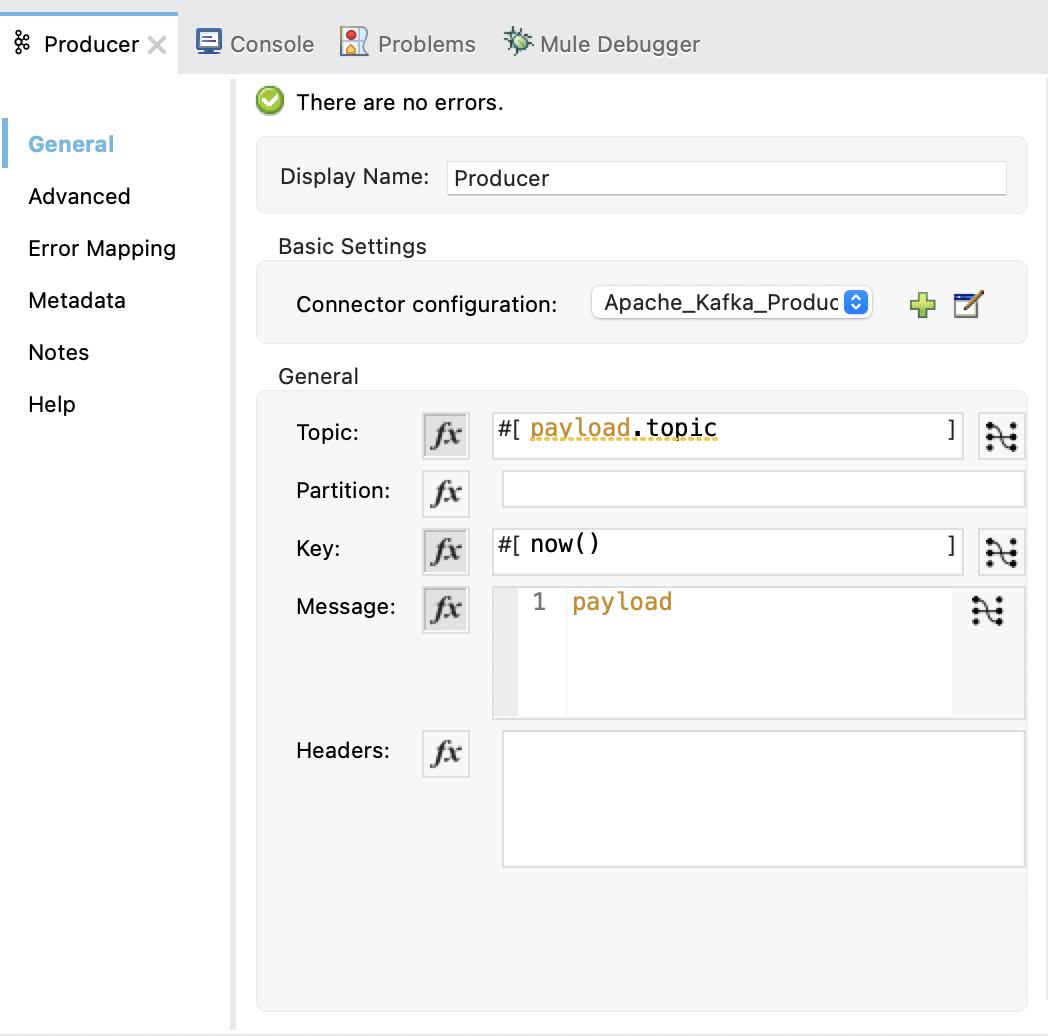1048x1036 pixels.
Task: Select Advanced in the sidebar
Action: pyautogui.click(x=78, y=196)
